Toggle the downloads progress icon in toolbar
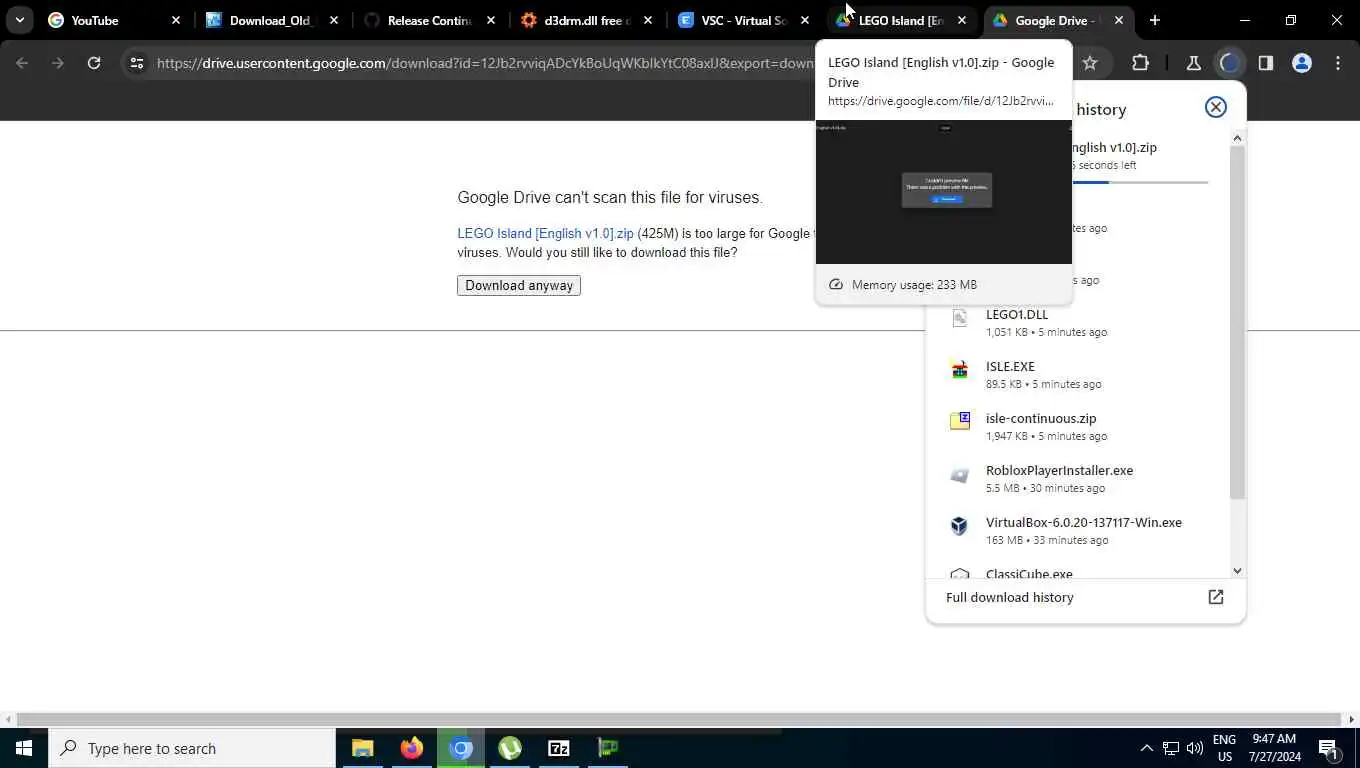This screenshot has height=768, width=1360. pyautogui.click(x=1229, y=63)
